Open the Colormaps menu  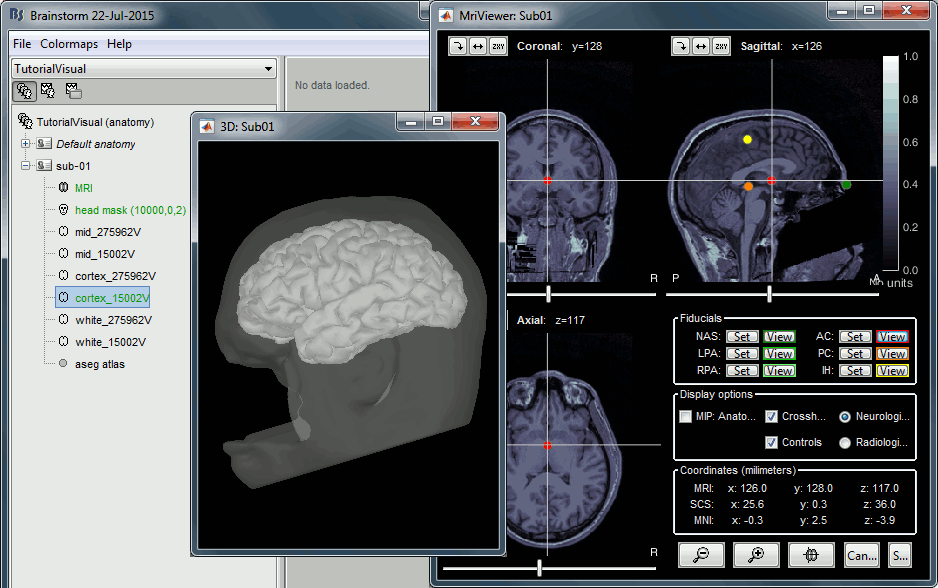coord(69,44)
